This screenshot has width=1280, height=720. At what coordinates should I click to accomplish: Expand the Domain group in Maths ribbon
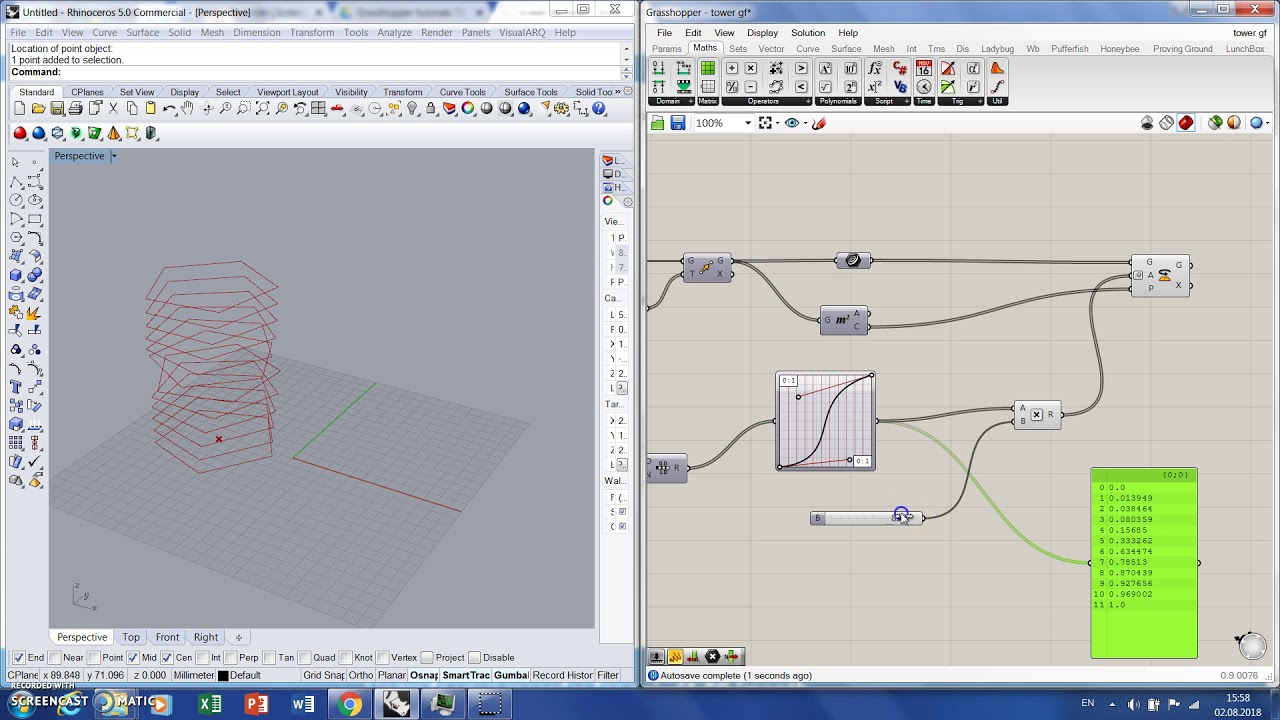click(x=691, y=101)
